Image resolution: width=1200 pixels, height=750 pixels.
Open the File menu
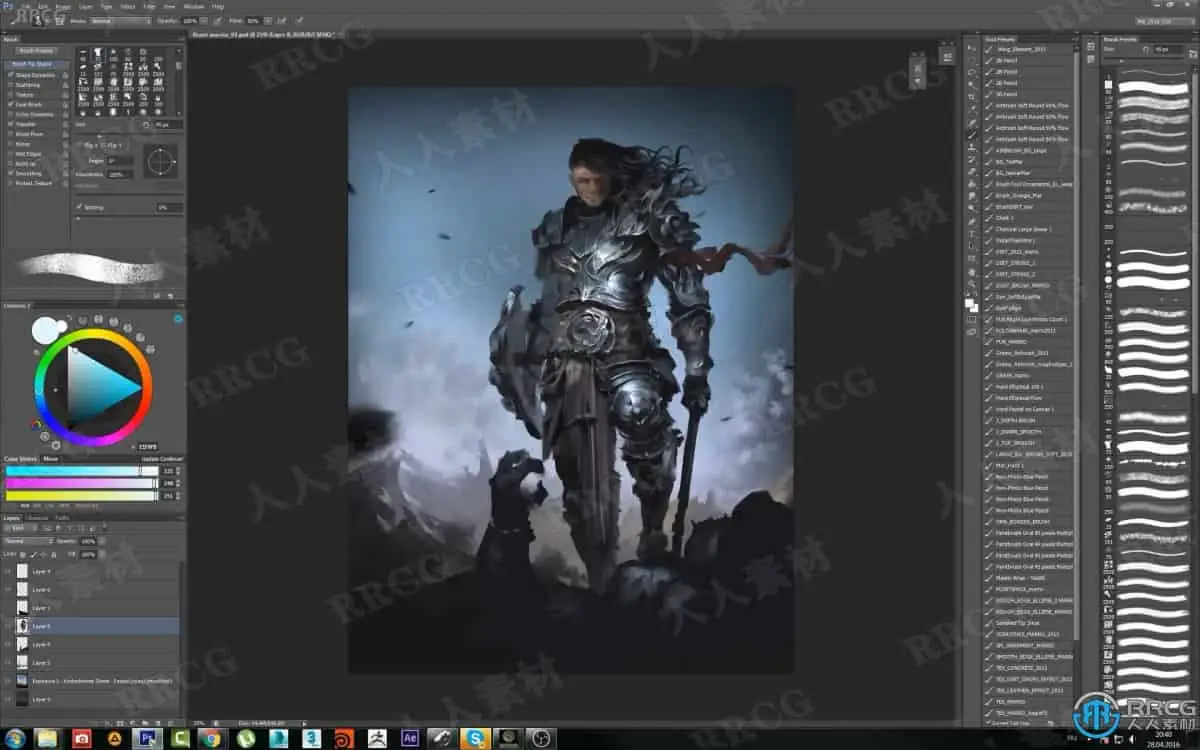(25, 6)
